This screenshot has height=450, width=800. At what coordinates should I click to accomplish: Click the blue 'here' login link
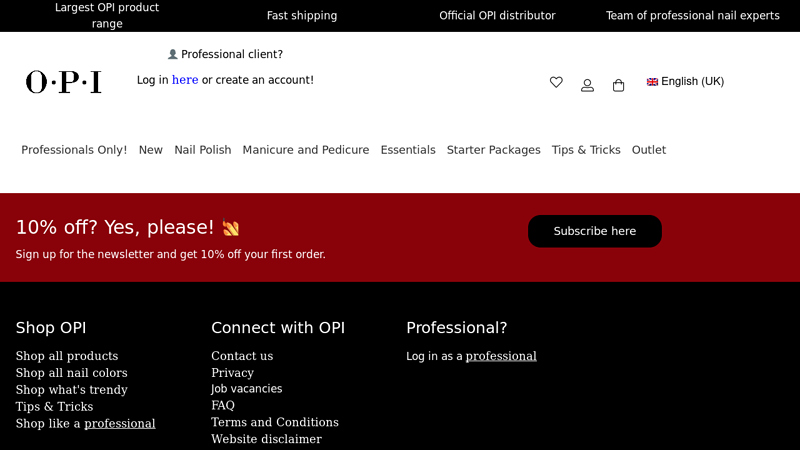(185, 80)
